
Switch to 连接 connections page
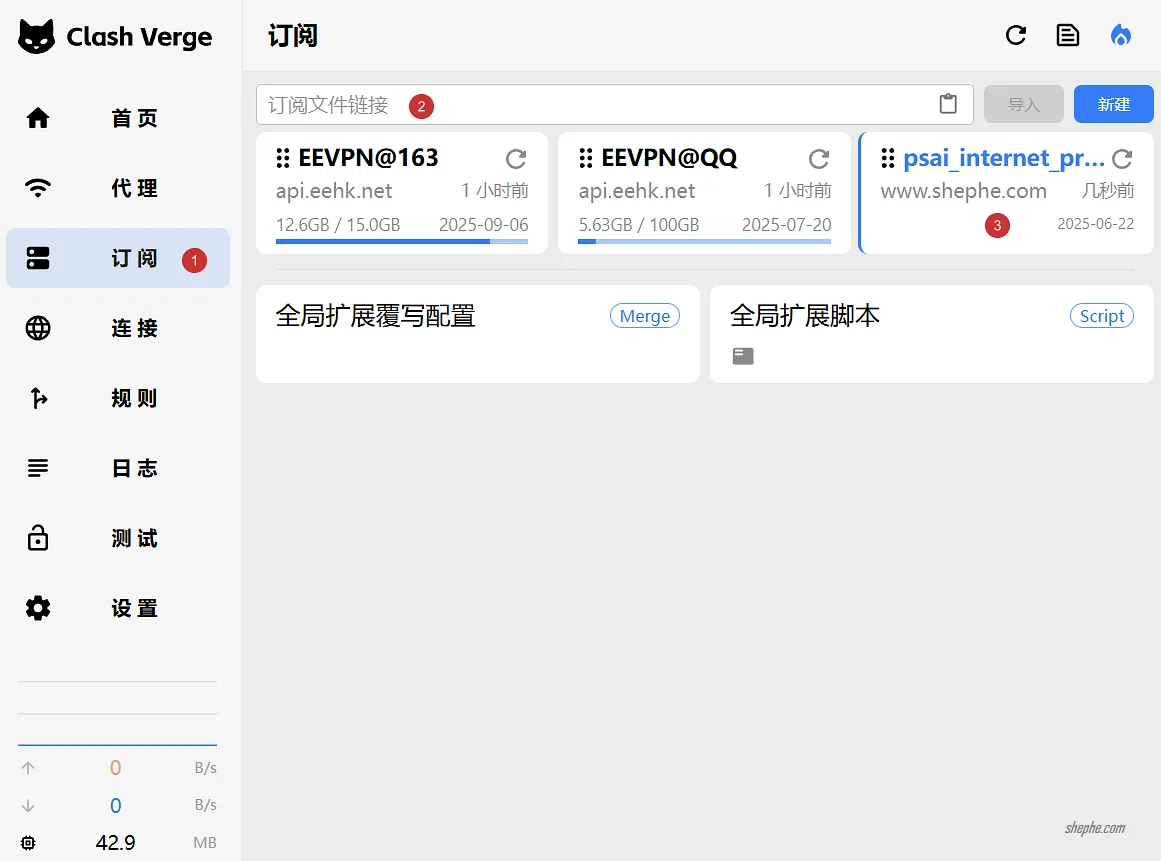[x=118, y=328]
